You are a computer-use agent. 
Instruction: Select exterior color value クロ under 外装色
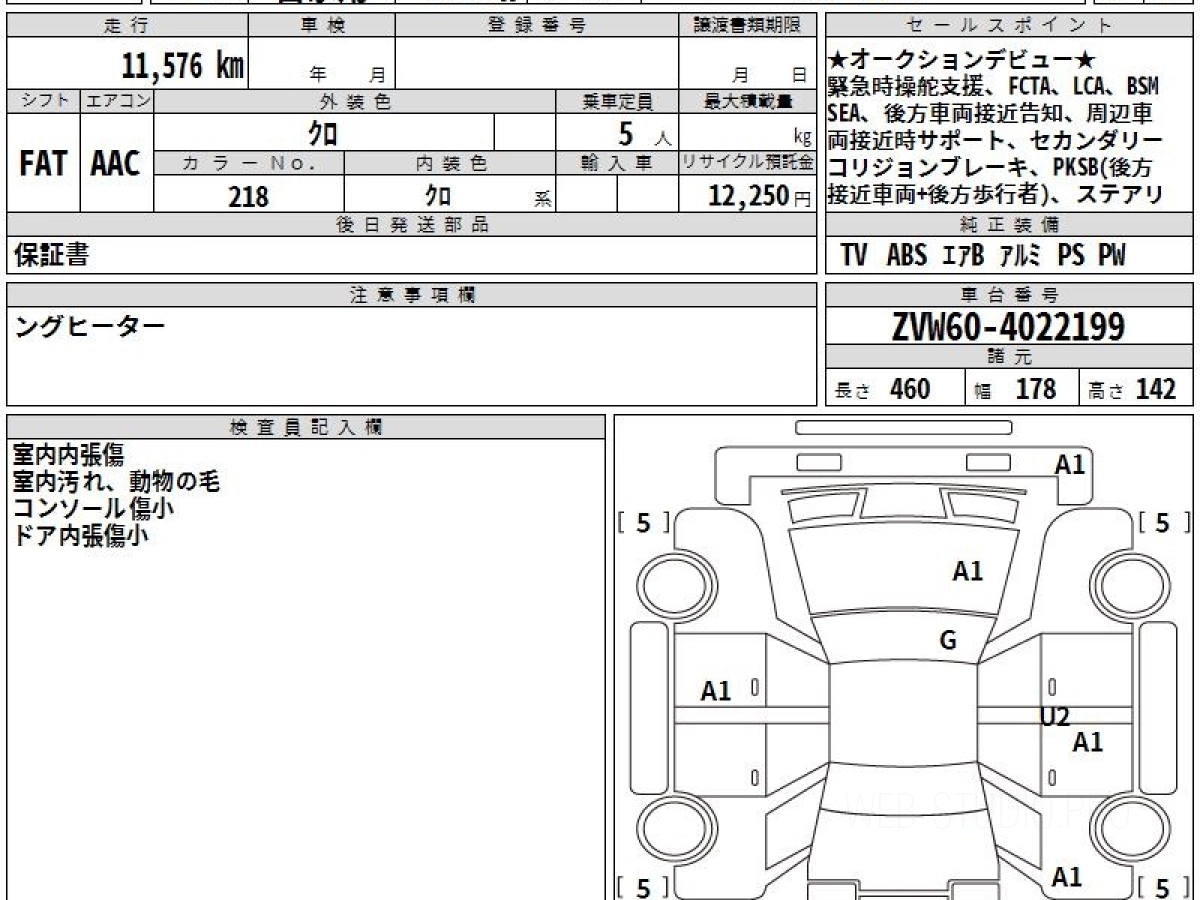(x=323, y=133)
